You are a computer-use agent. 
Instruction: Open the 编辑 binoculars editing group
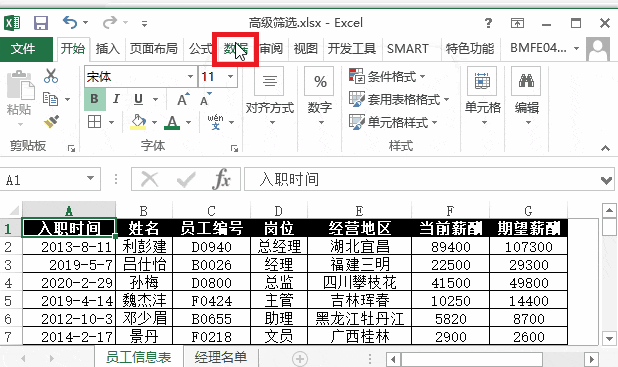click(527, 97)
